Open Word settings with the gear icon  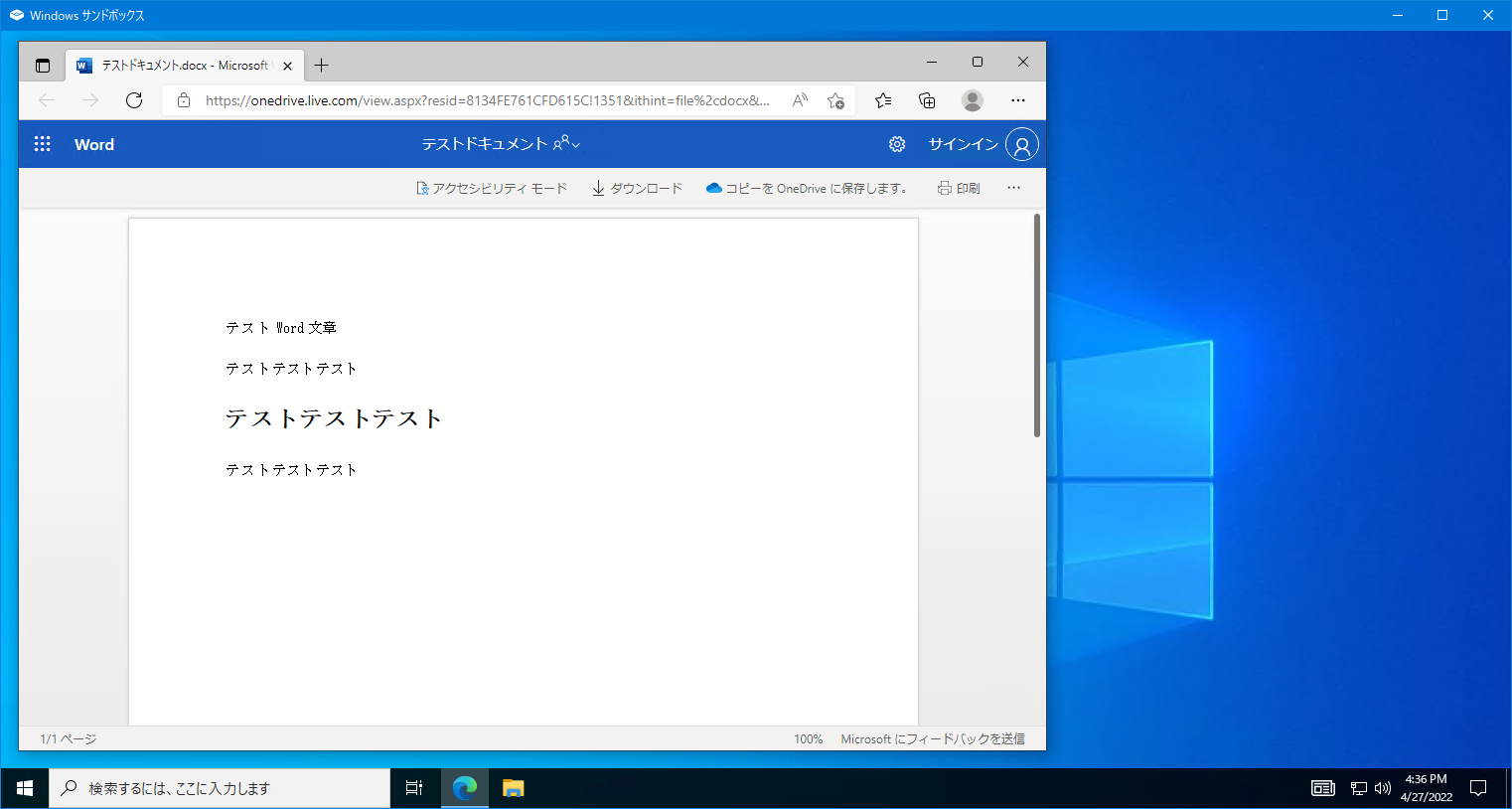[x=897, y=143]
